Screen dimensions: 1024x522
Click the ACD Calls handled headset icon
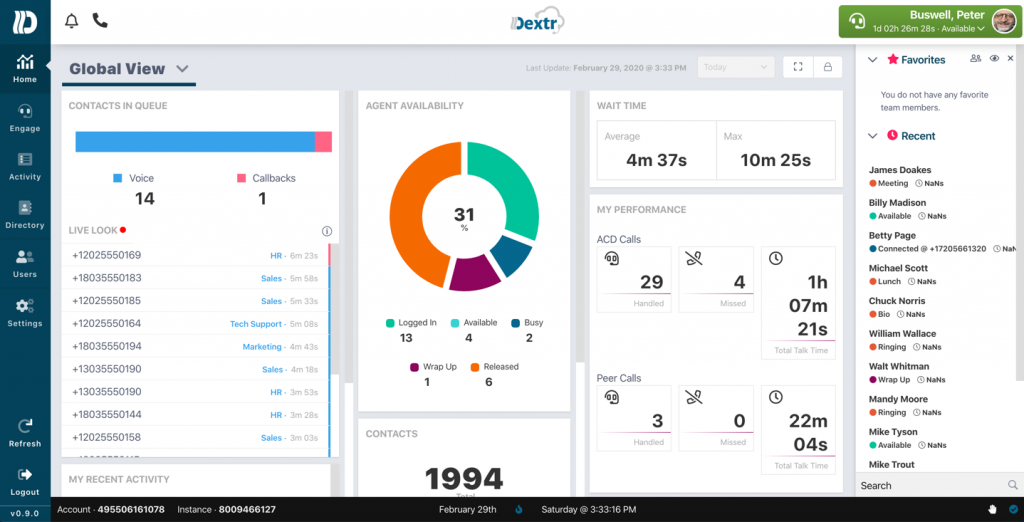click(611, 258)
